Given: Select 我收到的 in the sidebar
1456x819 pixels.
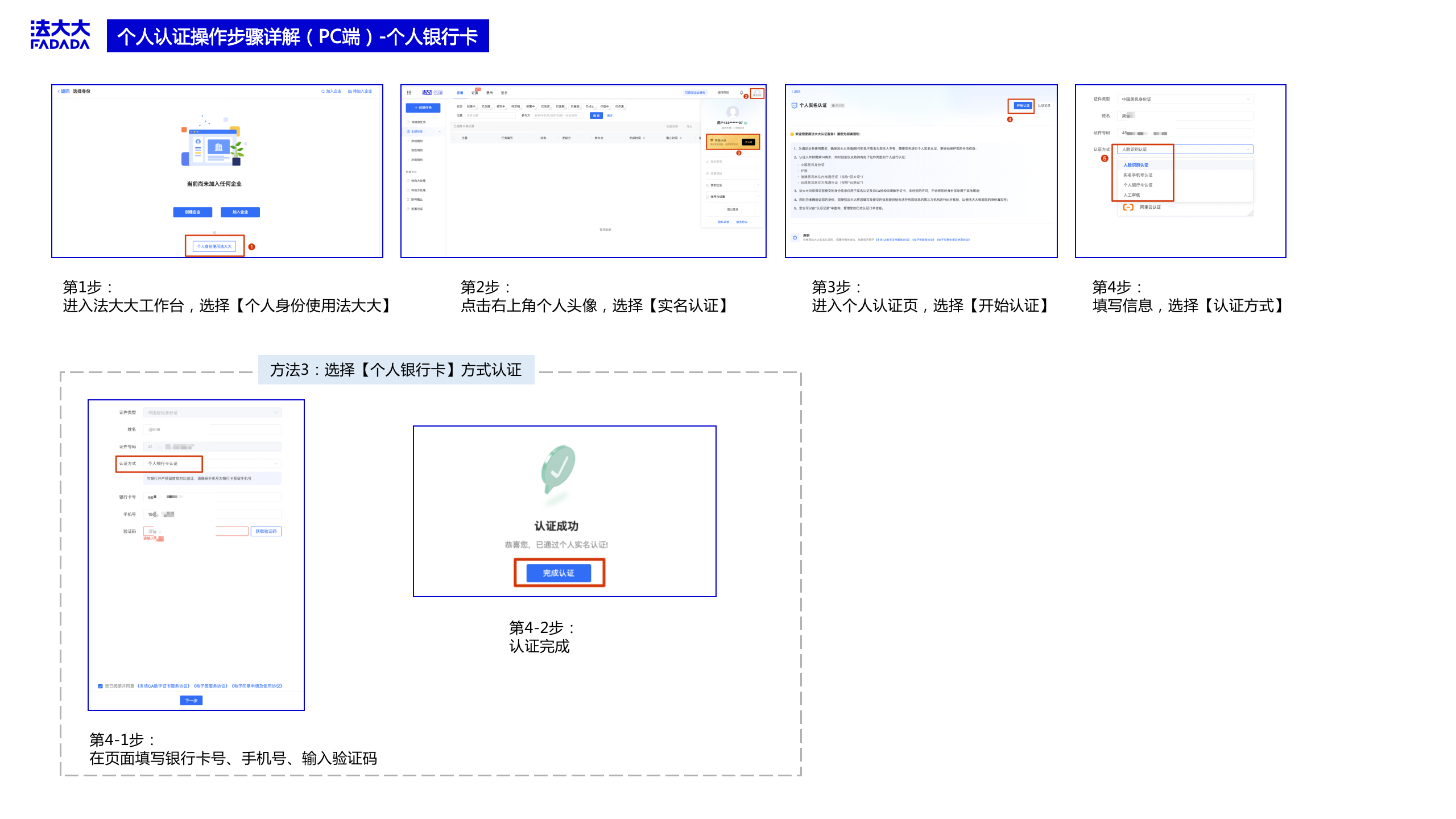Looking at the screenshot, I should pyautogui.click(x=417, y=150).
